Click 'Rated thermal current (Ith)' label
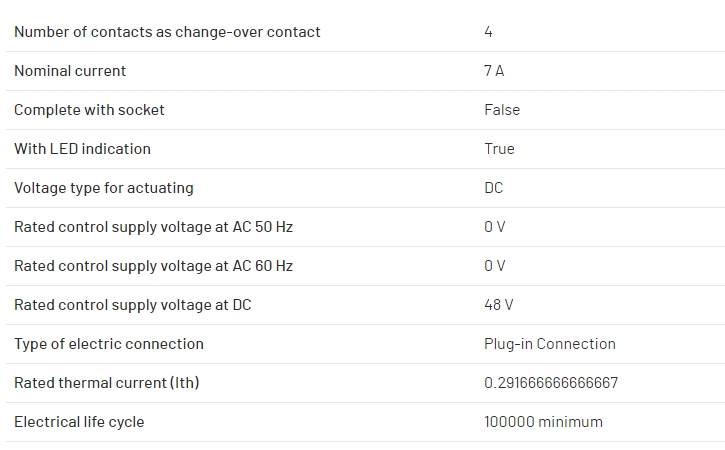The height and width of the screenshot is (450, 725). (107, 382)
